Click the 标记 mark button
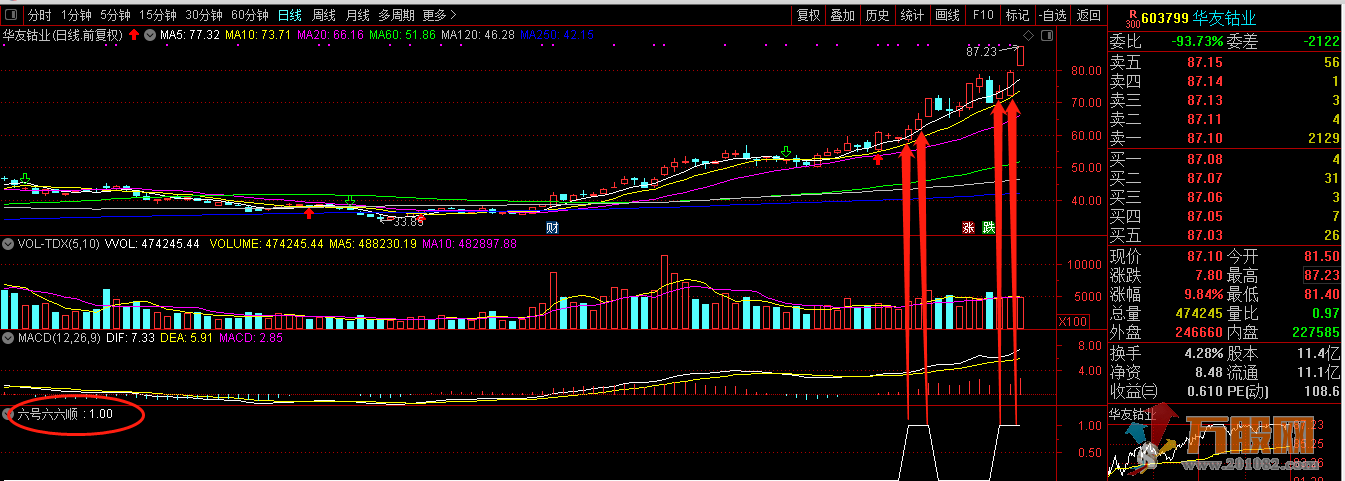 point(1017,15)
